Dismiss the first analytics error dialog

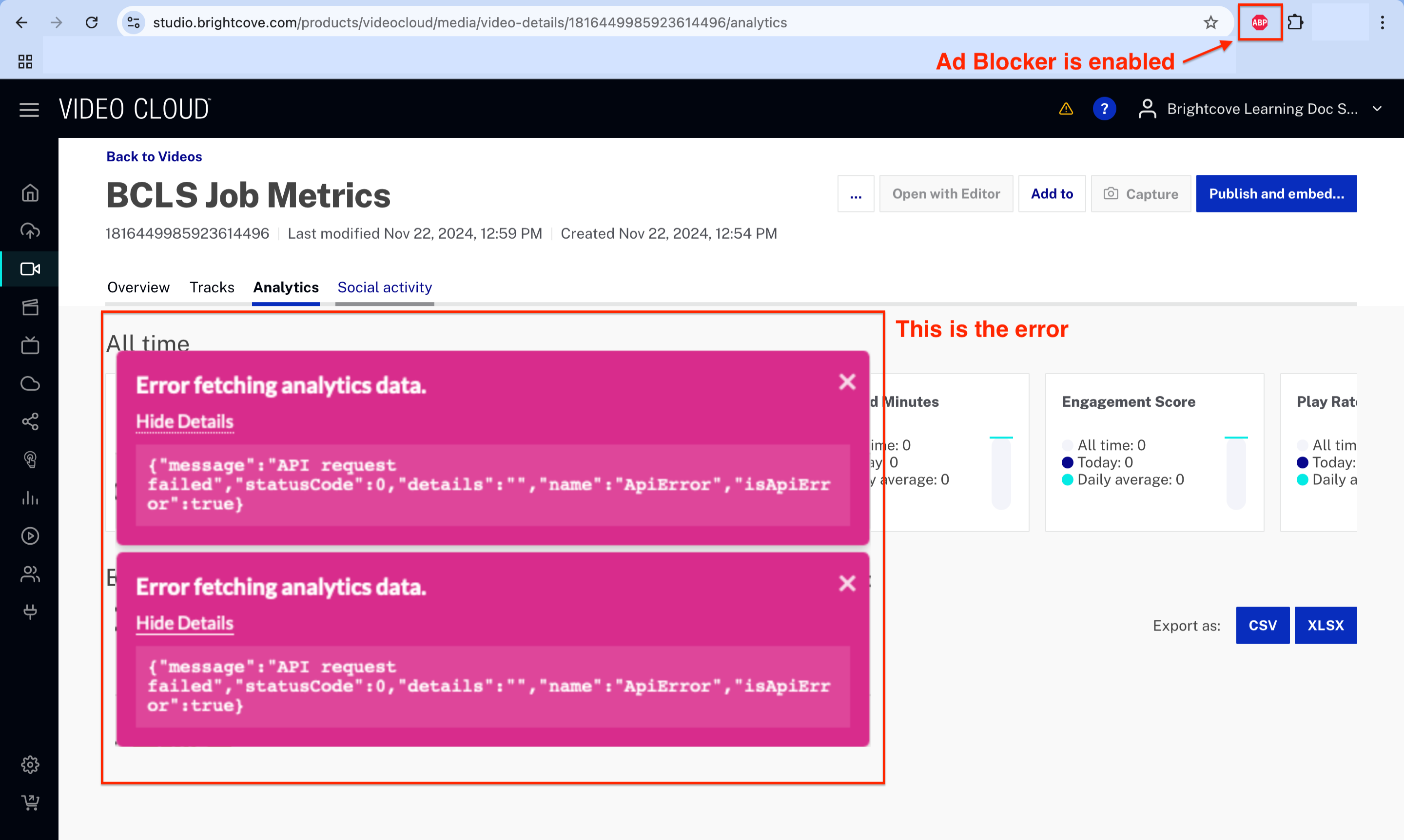coord(847,382)
